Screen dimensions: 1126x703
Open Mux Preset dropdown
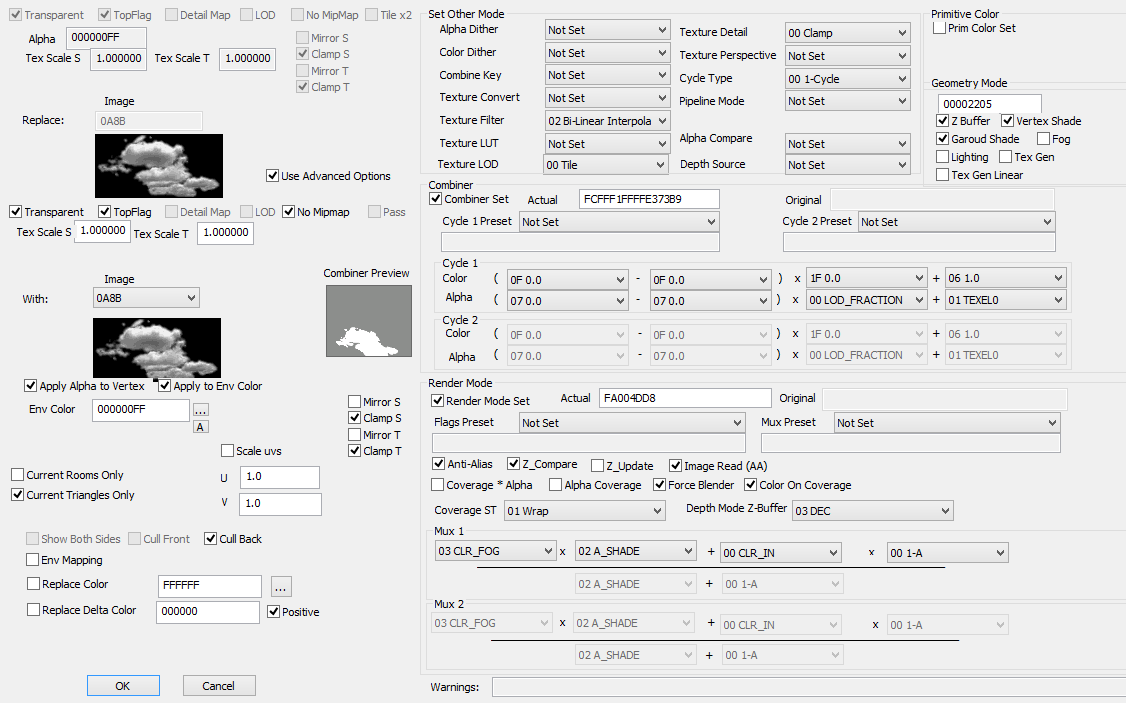pos(947,423)
